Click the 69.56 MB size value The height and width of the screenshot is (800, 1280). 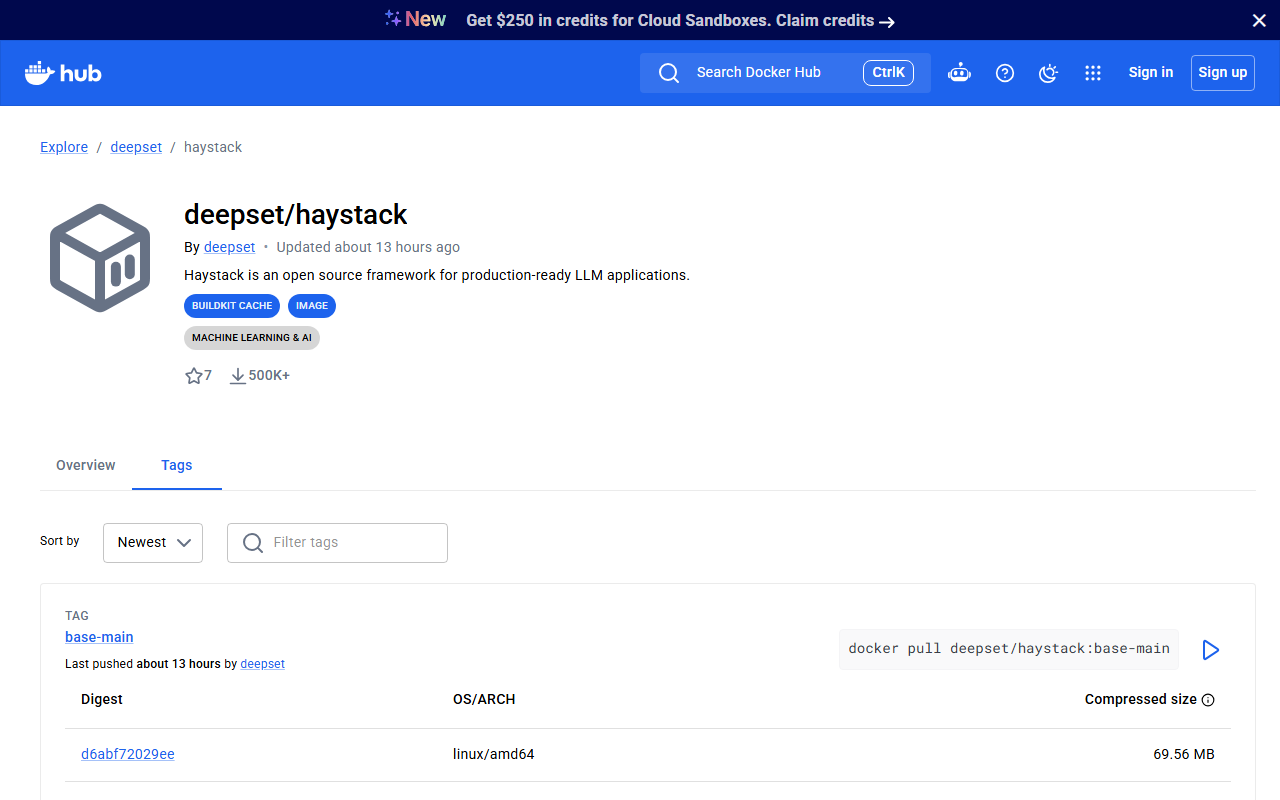click(1184, 754)
